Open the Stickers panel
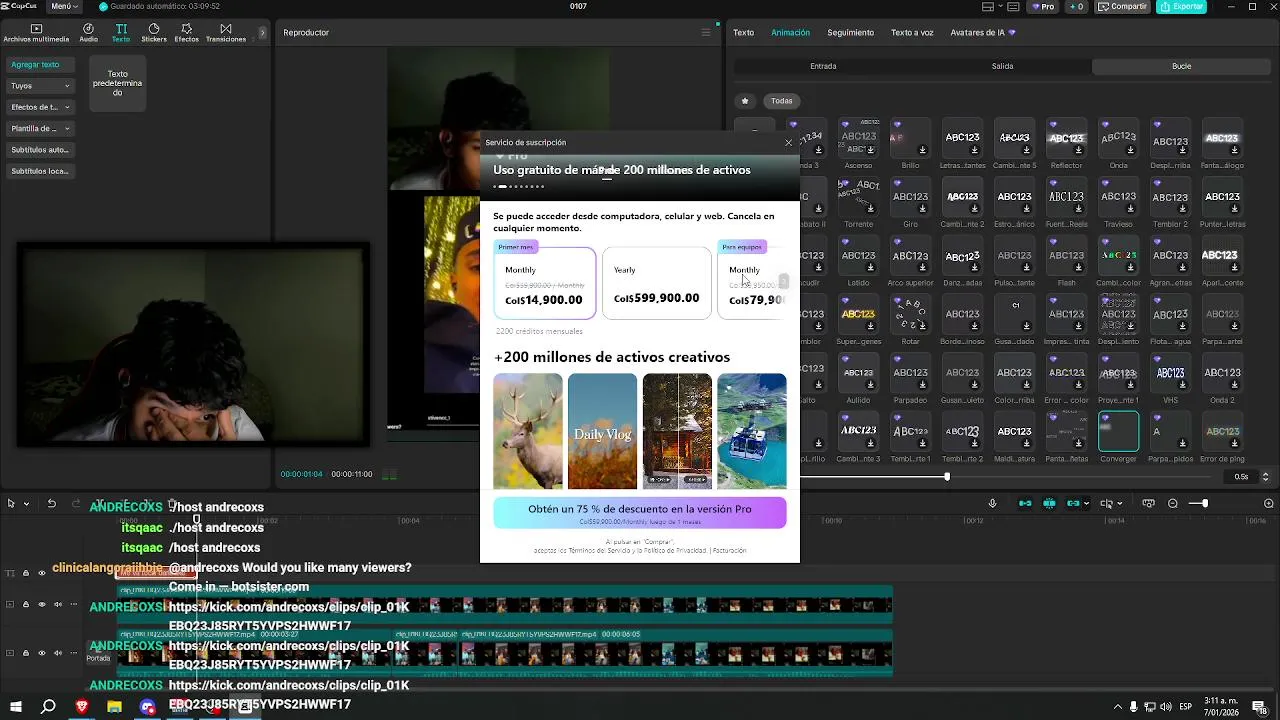 [154, 33]
